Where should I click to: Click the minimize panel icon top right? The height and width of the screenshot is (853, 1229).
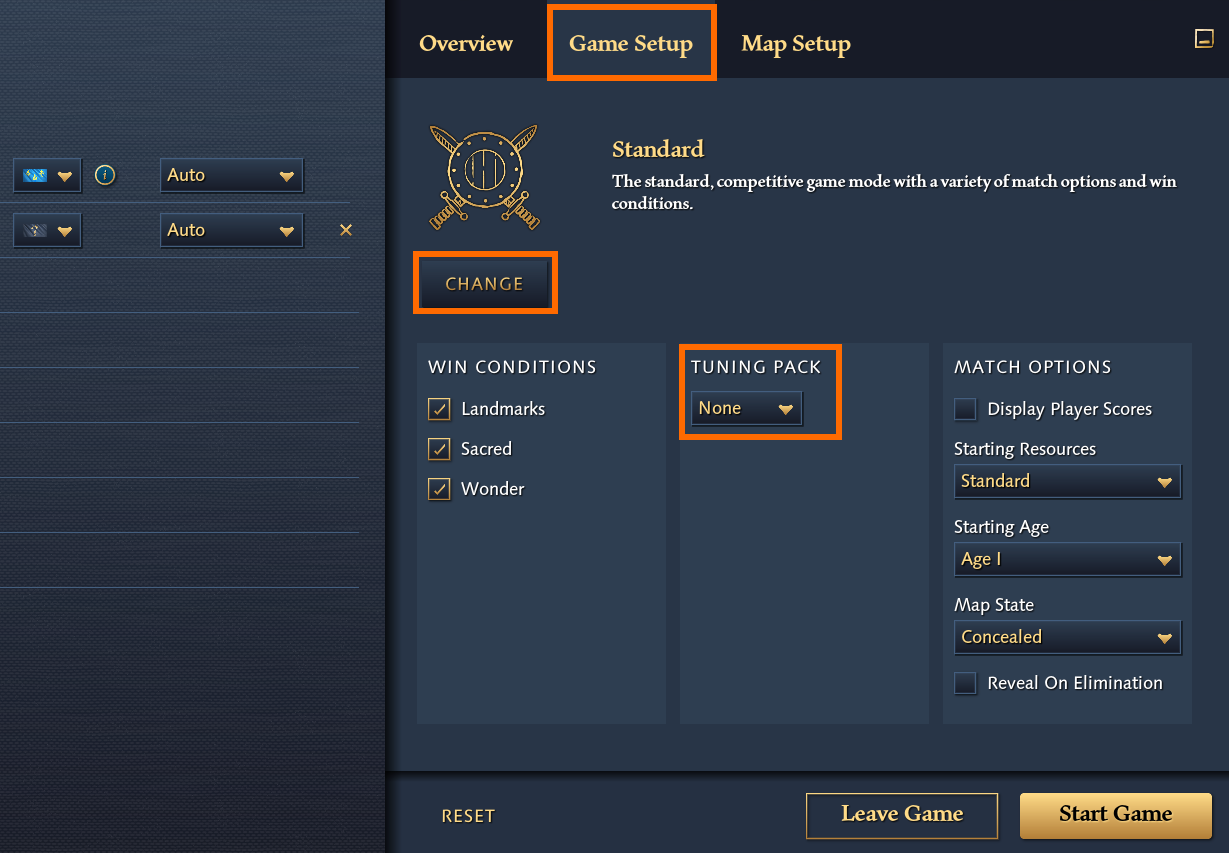point(1204,39)
